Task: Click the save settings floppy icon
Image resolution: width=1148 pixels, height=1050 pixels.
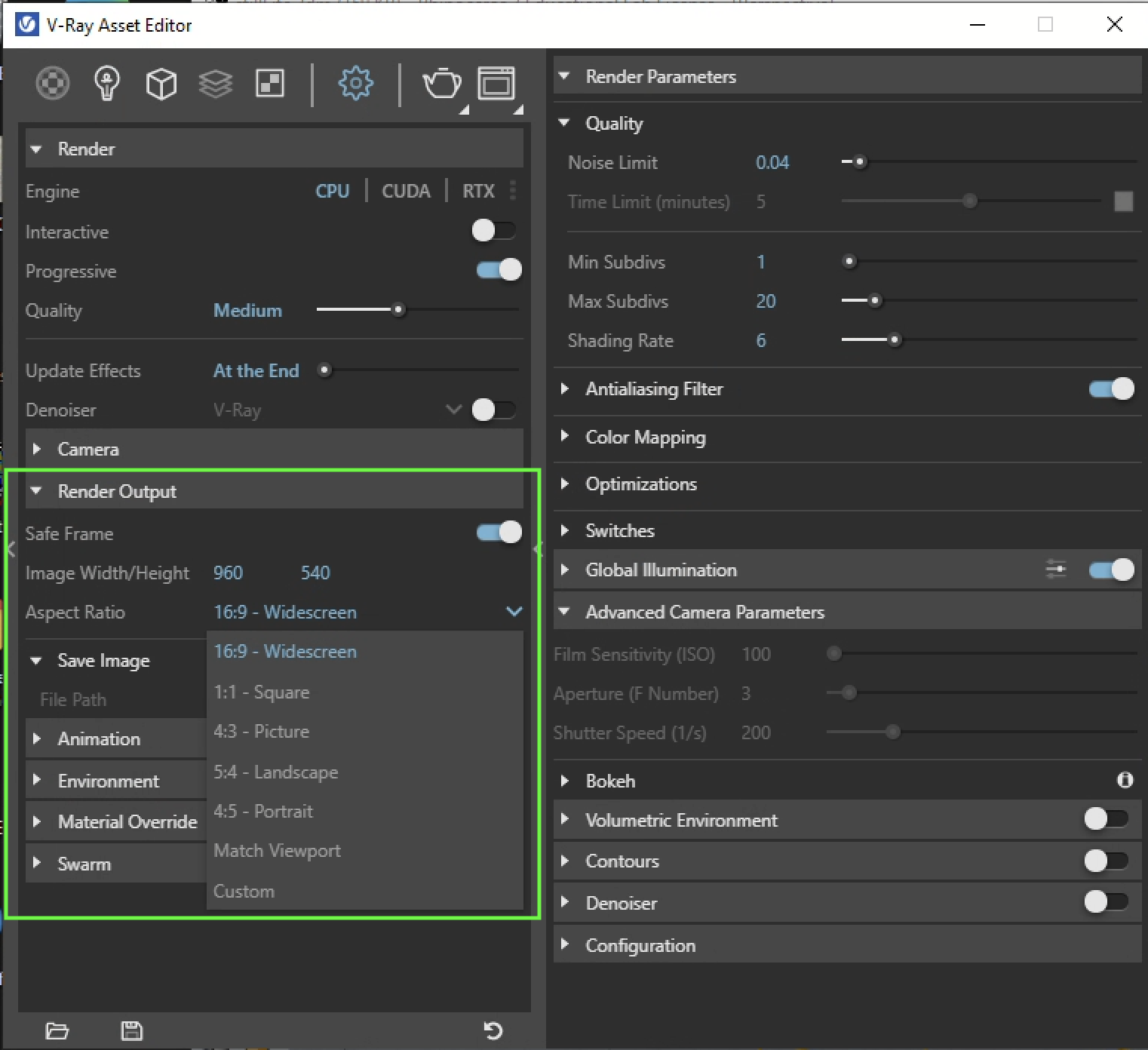Action: pos(132,1030)
